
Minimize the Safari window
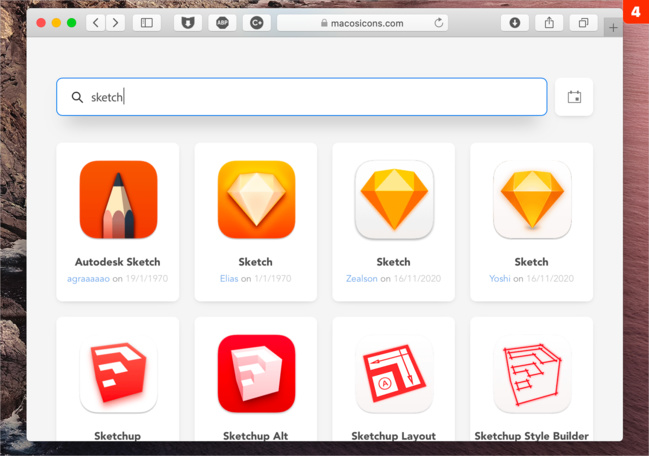coord(56,23)
